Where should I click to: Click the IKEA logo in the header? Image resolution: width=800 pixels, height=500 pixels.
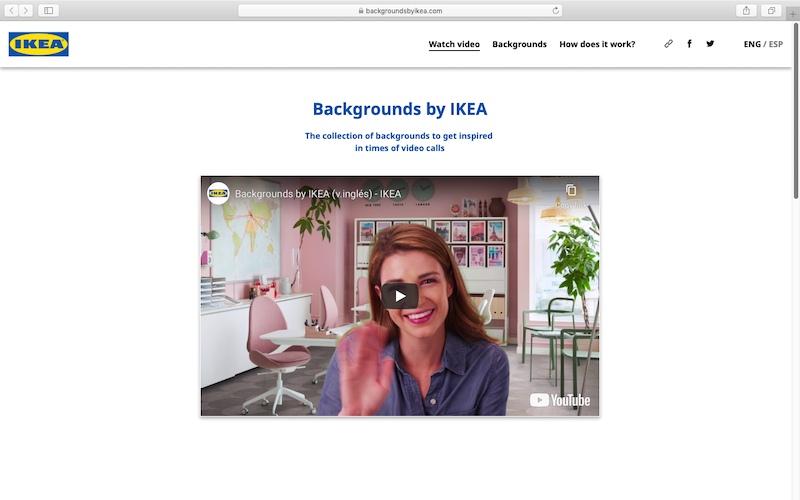(x=39, y=44)
